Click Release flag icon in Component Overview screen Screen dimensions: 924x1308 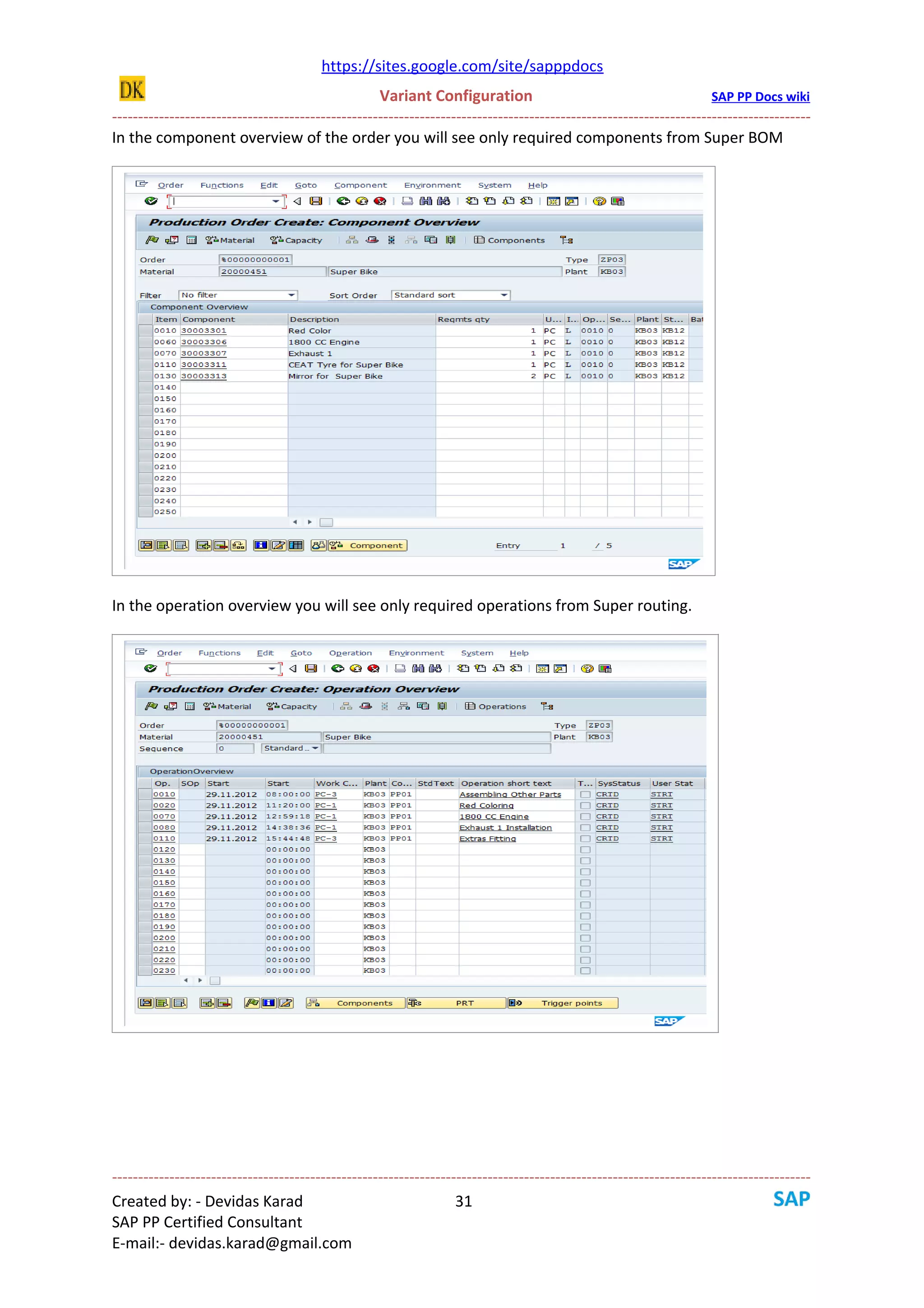(152, 240)
